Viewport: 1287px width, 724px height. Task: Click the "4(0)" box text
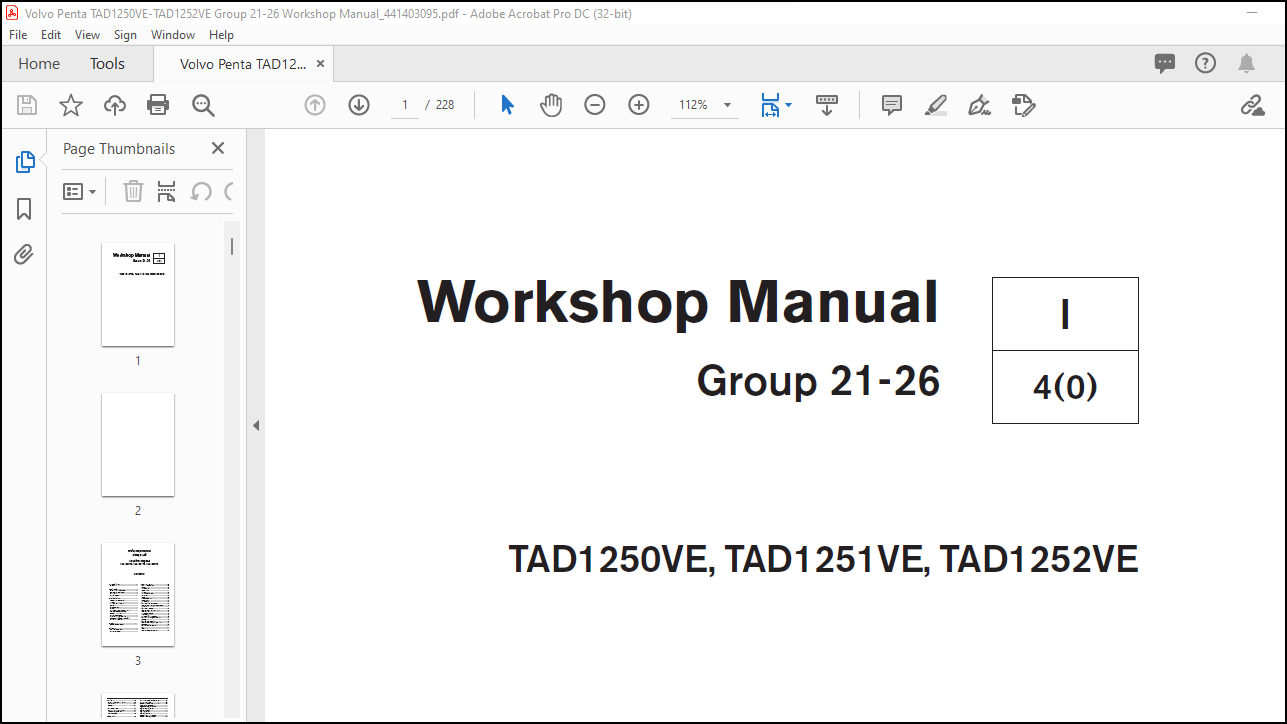1065,387
